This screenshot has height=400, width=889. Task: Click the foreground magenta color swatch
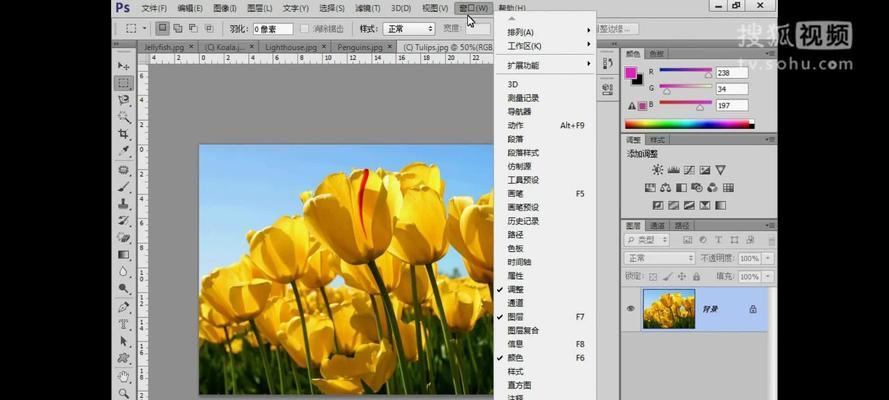(630, 73)
